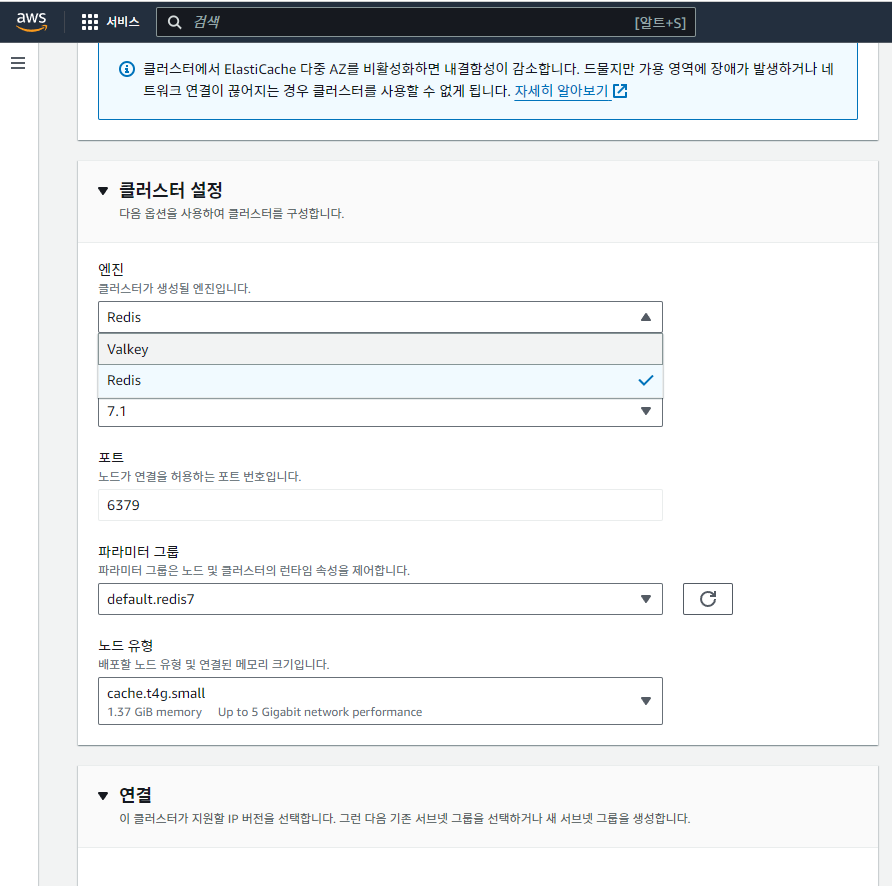Click the 1.37 GiB memory text

(x=155, y=712)
